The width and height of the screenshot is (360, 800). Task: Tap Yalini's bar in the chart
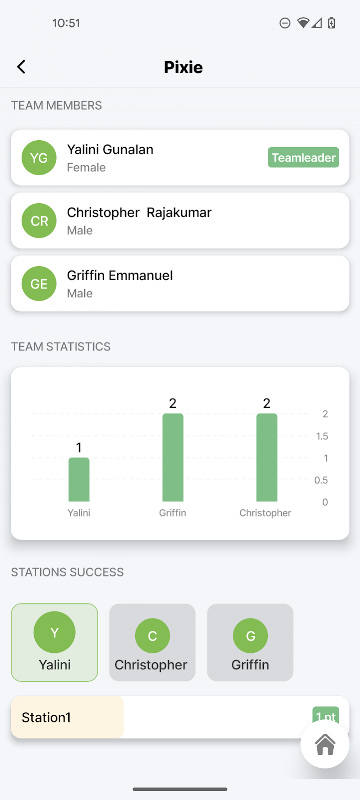[x=79, y=480]
